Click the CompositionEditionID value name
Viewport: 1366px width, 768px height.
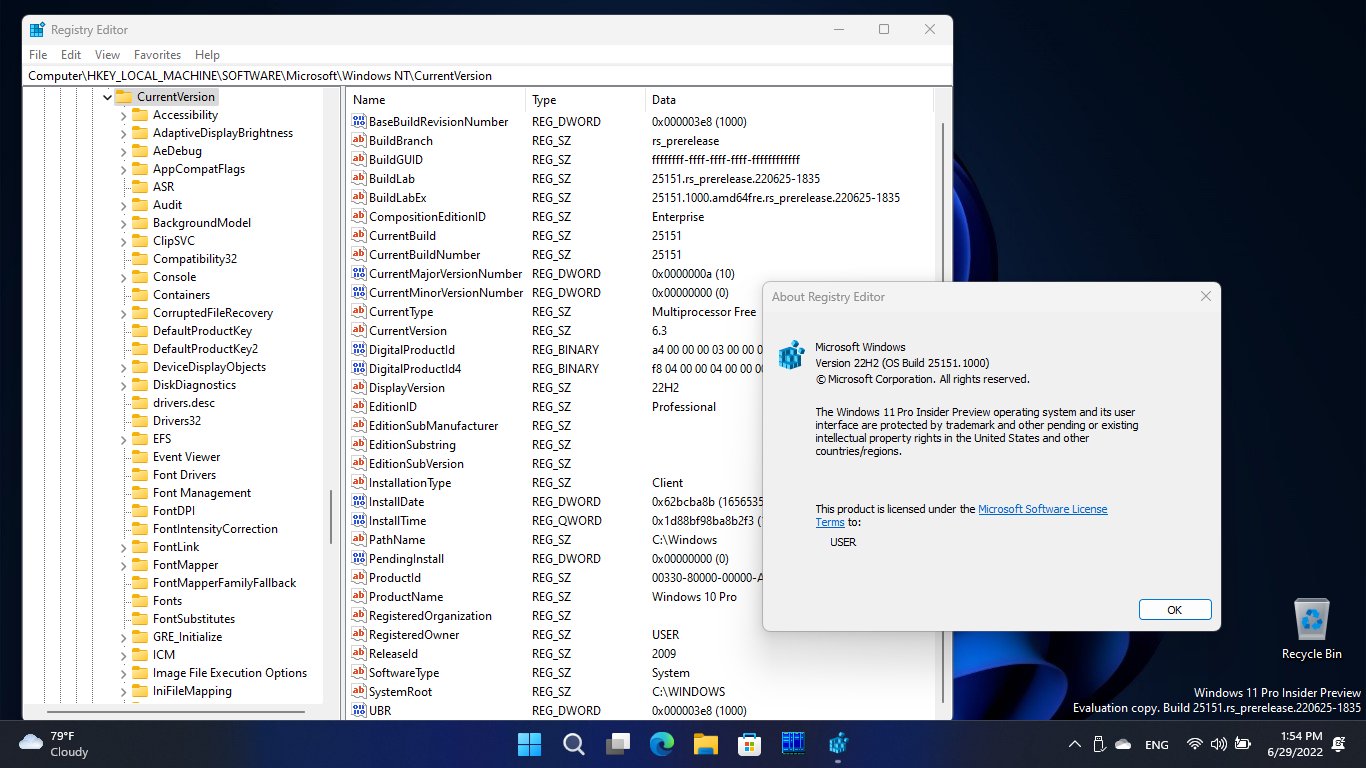[x=427, y=217]
